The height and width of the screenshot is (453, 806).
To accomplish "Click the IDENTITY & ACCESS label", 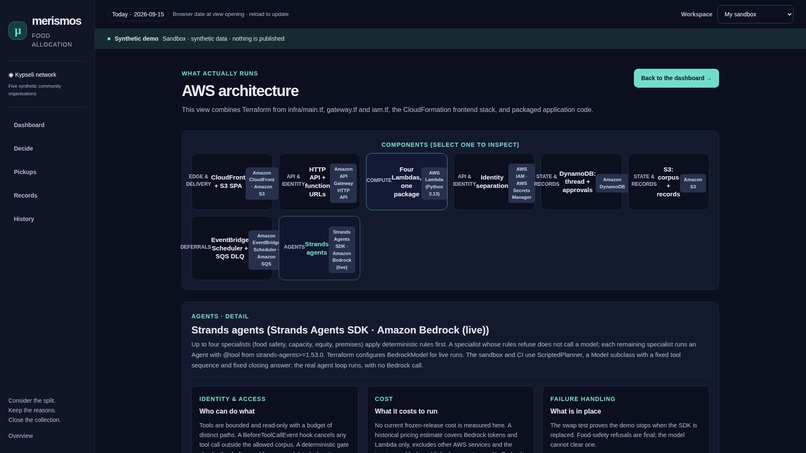I will [x=232, y=399].
